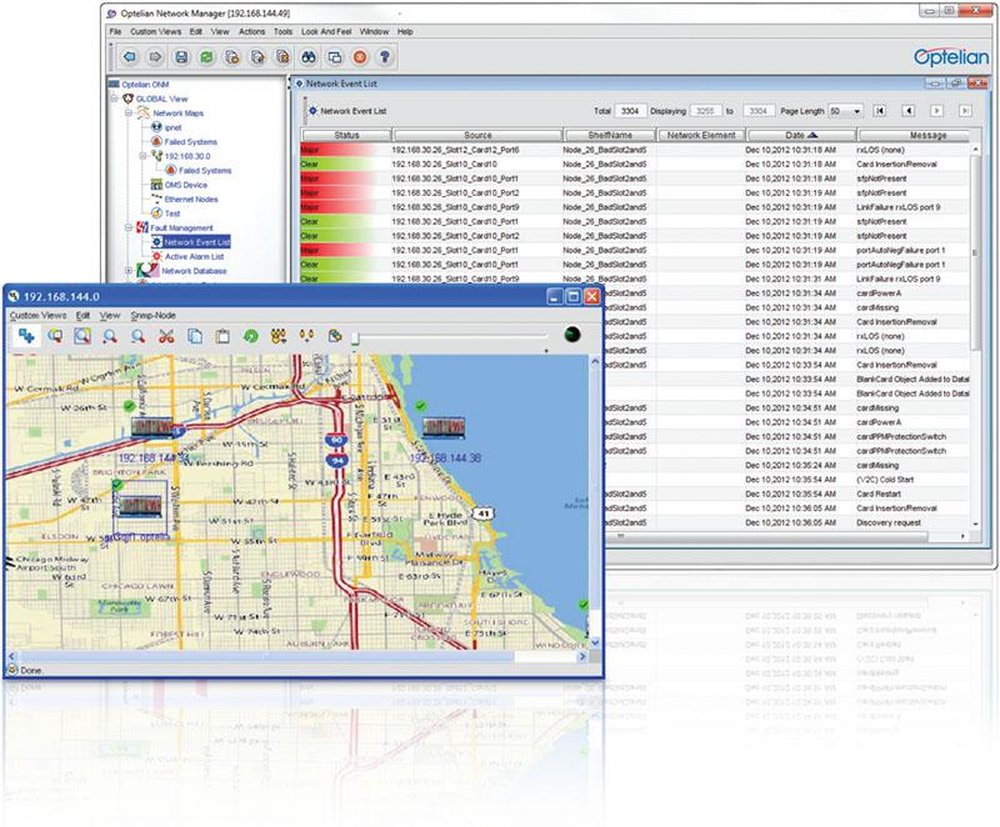Open the Tools menu
This screenshot has height=827, width=1000.
(x=283, y=31)
